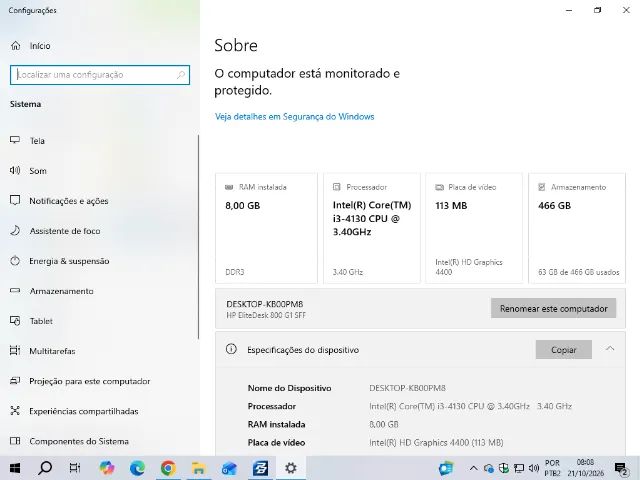Image resolution: width=640 pixels, height=480 pixels.
Task: Launch Google Chrome from taskbar
Action: [168, 468]
